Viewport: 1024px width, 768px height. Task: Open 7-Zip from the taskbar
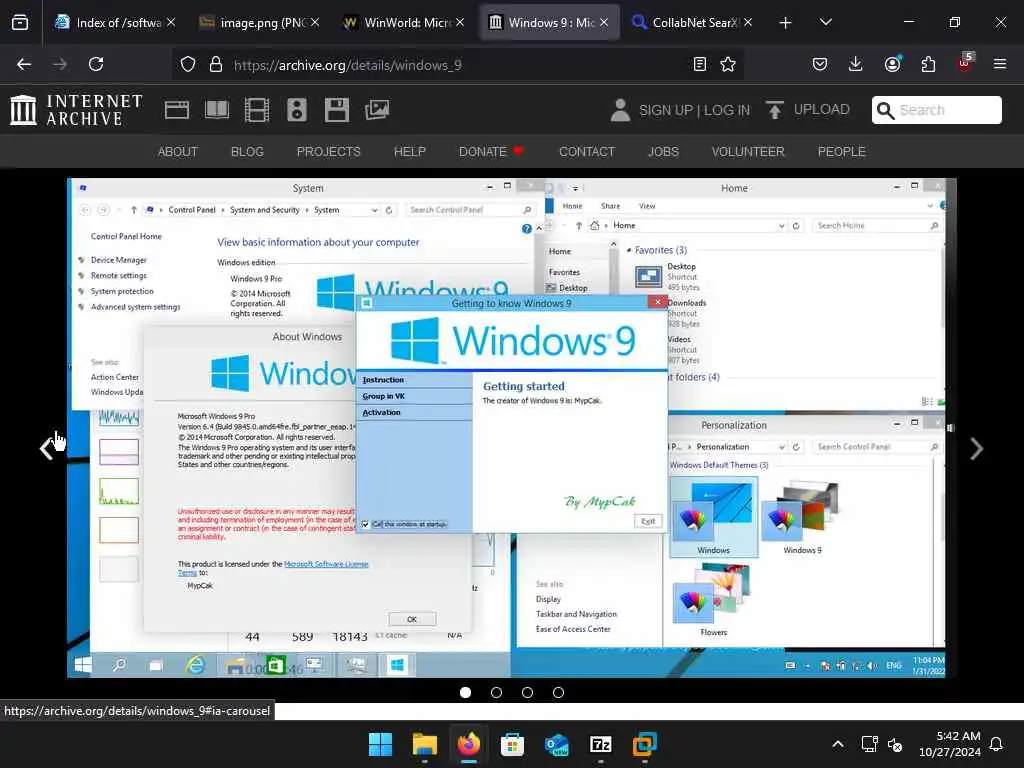600,744
